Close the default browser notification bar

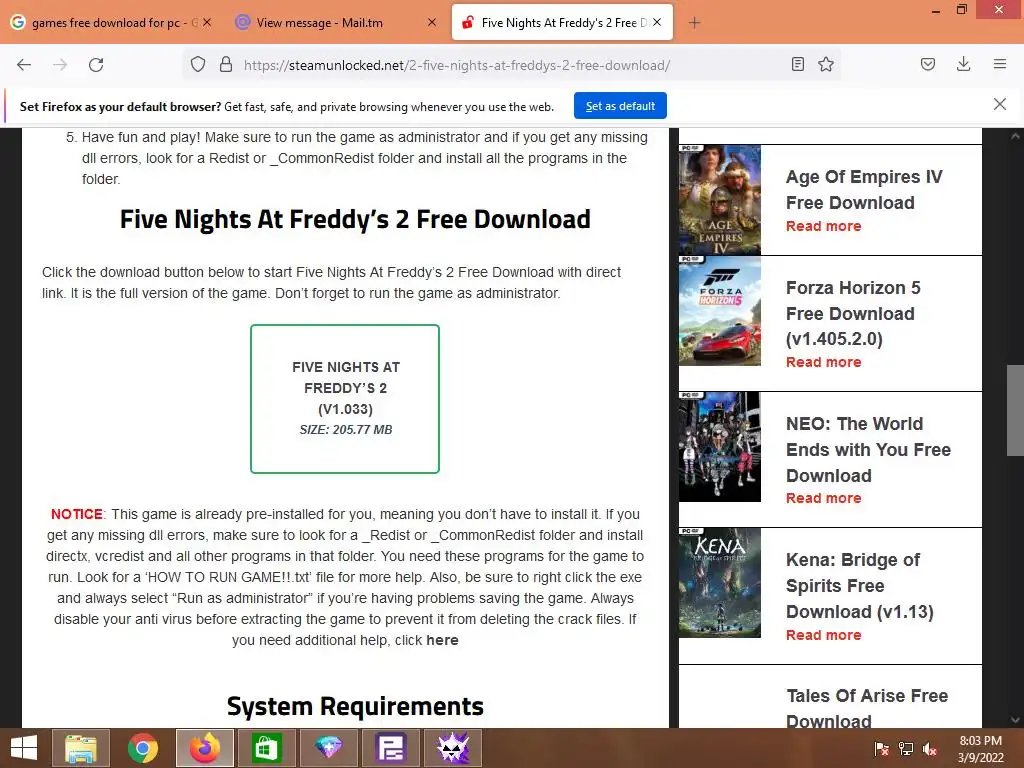pyautogui.click(x=1000, y=104)
